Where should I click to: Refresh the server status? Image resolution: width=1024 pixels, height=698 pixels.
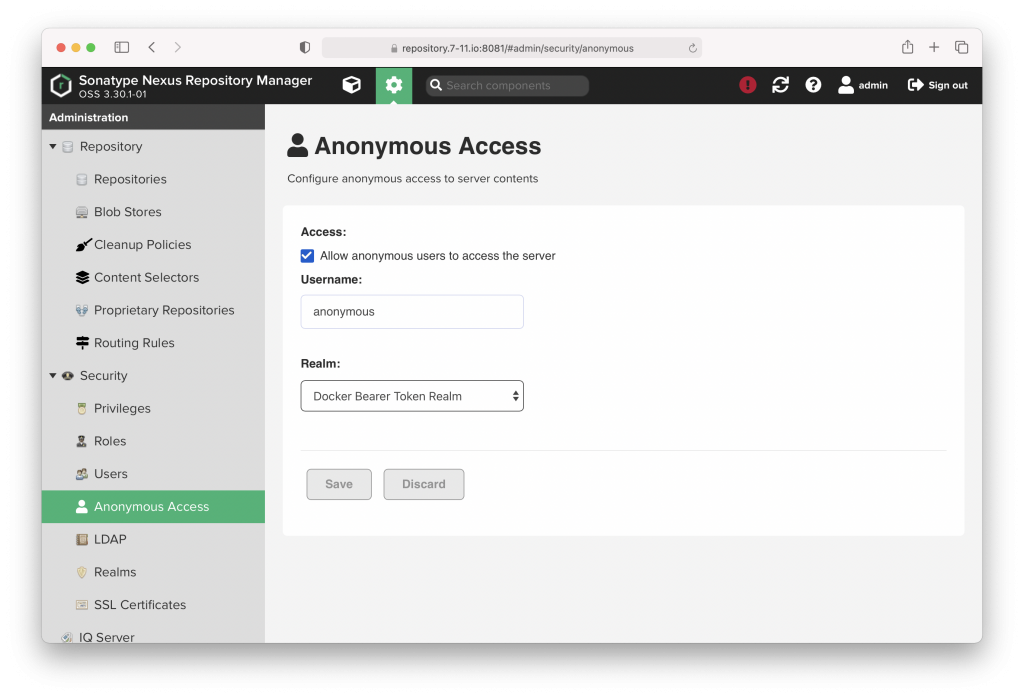780,85
